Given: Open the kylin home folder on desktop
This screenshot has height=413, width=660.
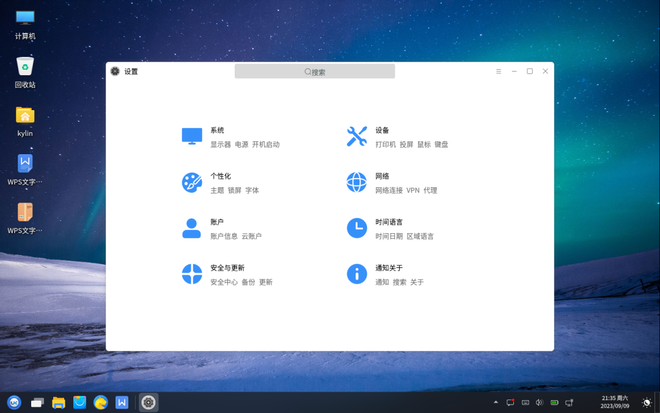Looking at the screenshot, I should (25, 116).
